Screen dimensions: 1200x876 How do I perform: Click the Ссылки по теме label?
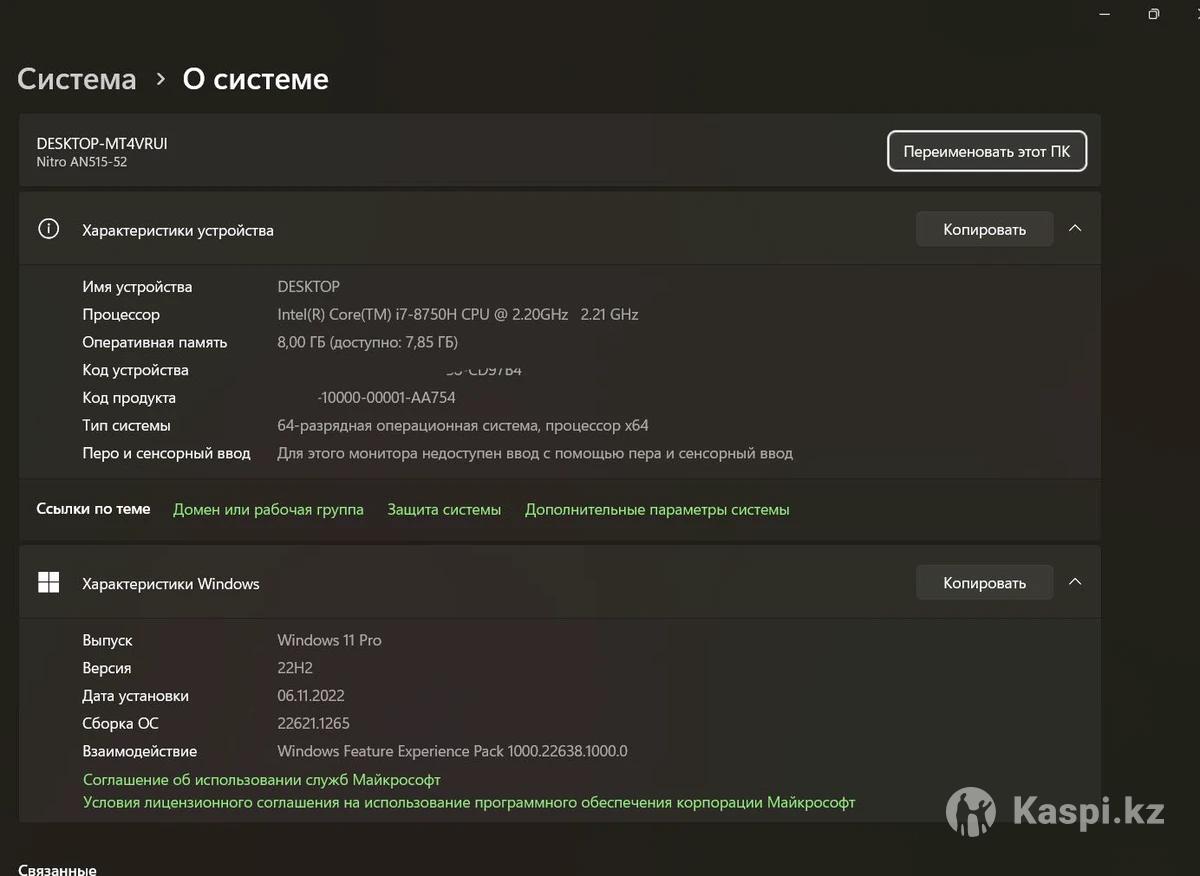point(93,508)
